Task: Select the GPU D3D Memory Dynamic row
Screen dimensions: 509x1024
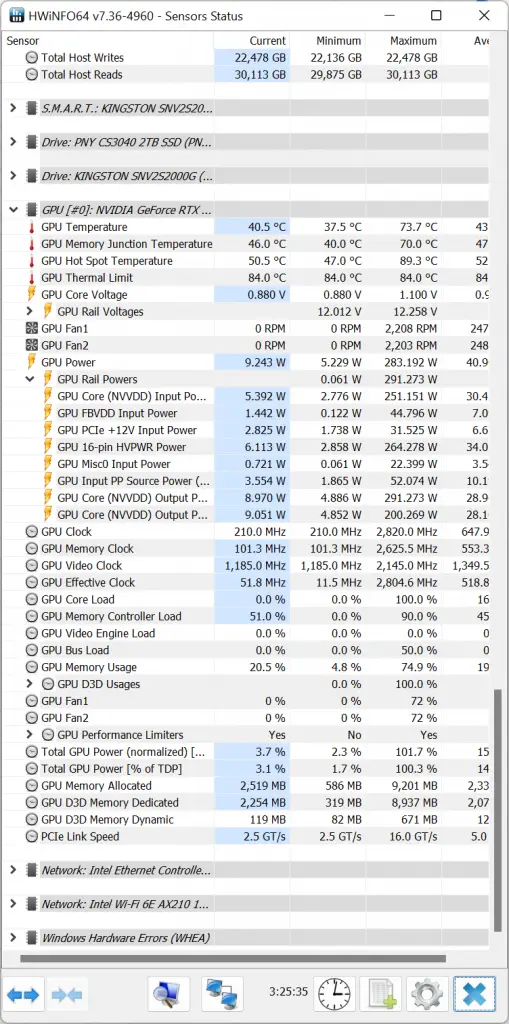Action: 245,820
